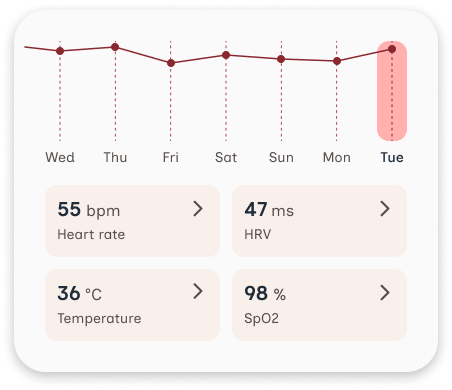Viewport: 452px width, 390px height.
Task: Choose the Tue day label
Action: (392, 157)
